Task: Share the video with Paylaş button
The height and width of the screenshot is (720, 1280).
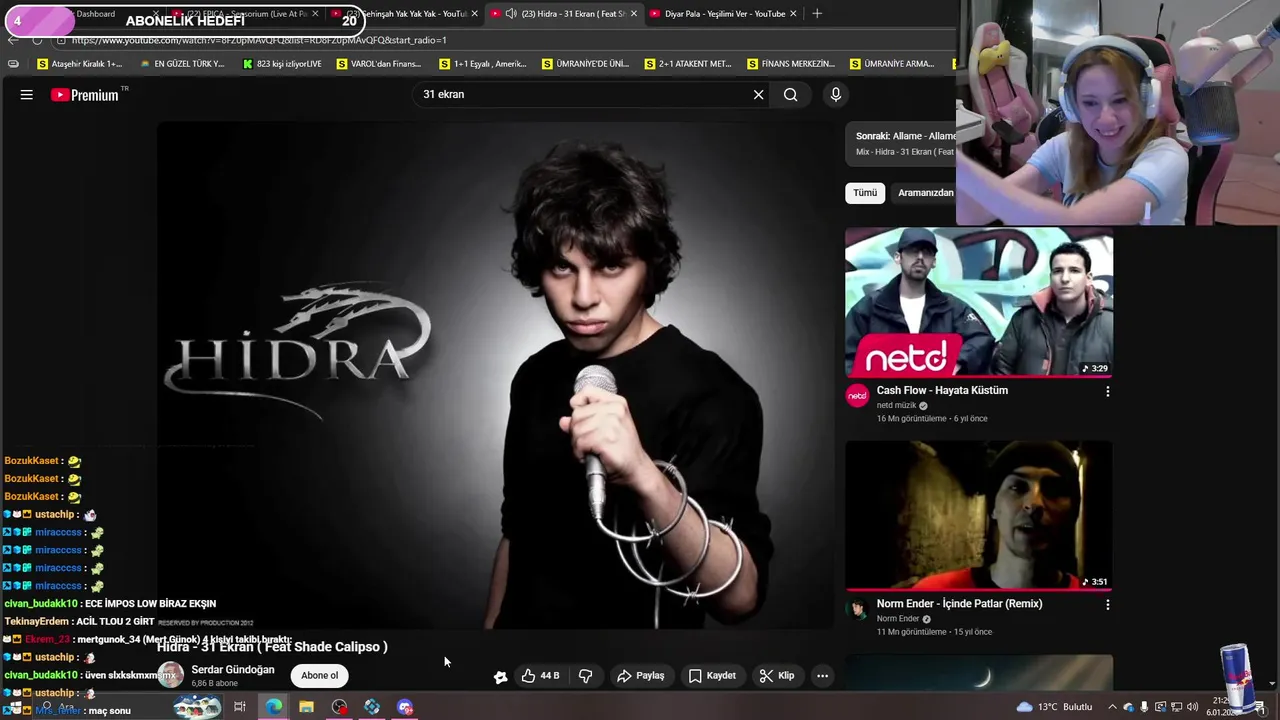Action: (x=640, y=676)
